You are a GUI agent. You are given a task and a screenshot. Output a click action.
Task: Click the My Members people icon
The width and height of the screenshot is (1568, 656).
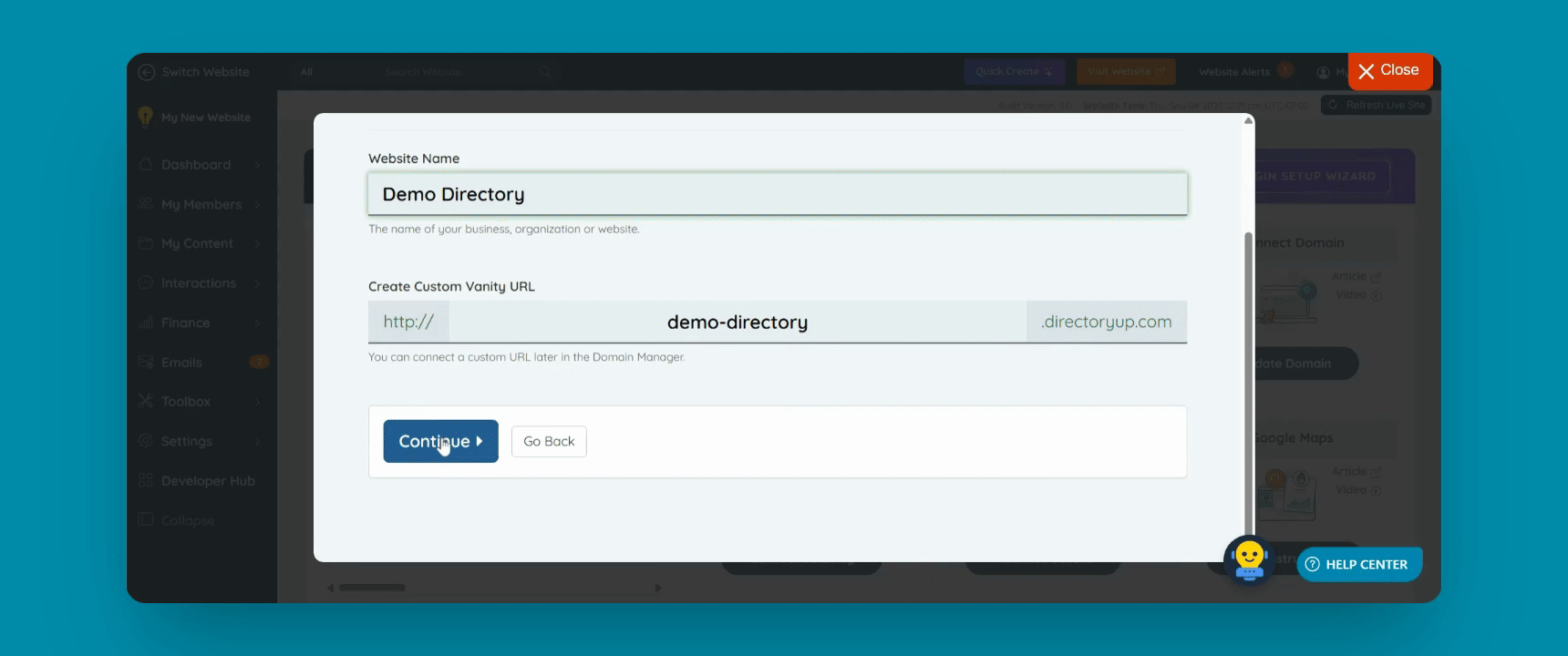[x=146, y=204]
